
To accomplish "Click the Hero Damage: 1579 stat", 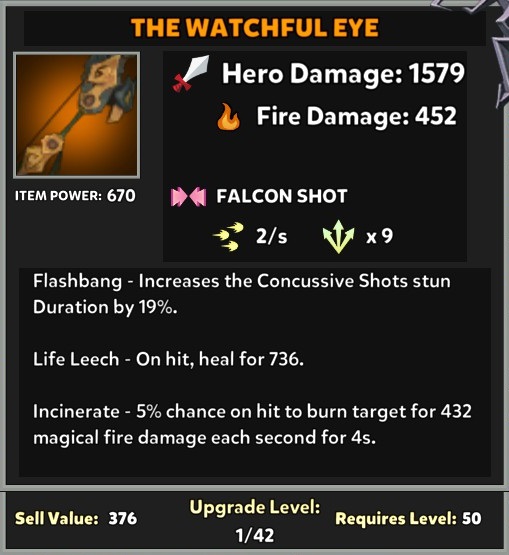I will (x=343, y=74).
